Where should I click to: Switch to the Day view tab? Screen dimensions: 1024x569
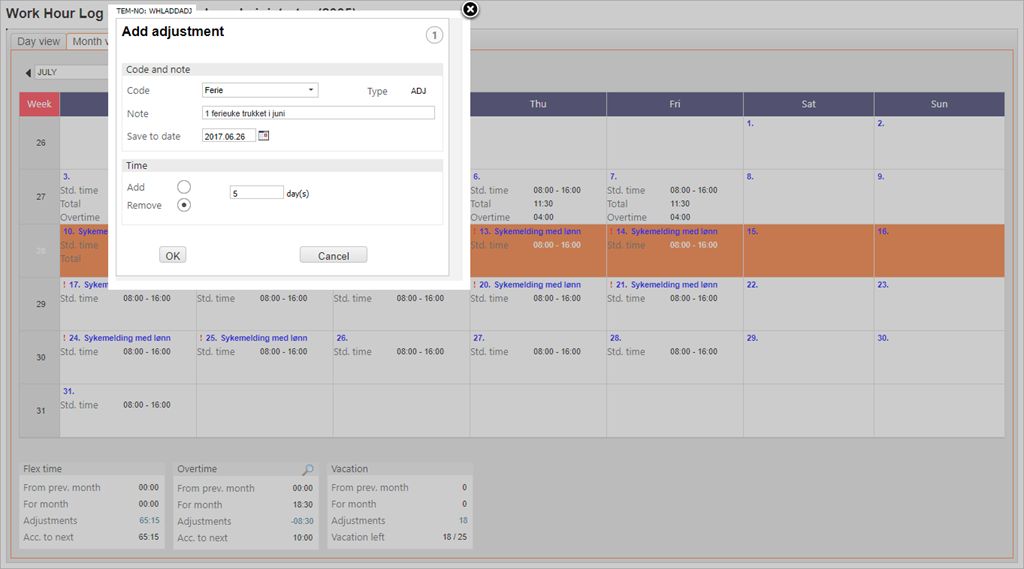pyautogui.click(x=40, y=41)
